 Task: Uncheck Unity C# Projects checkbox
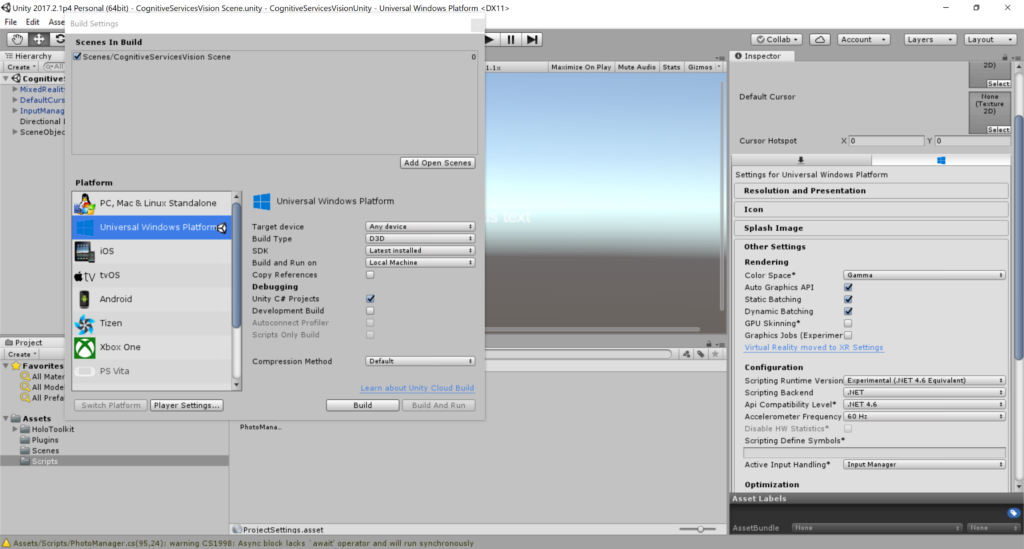click(370, 299)
